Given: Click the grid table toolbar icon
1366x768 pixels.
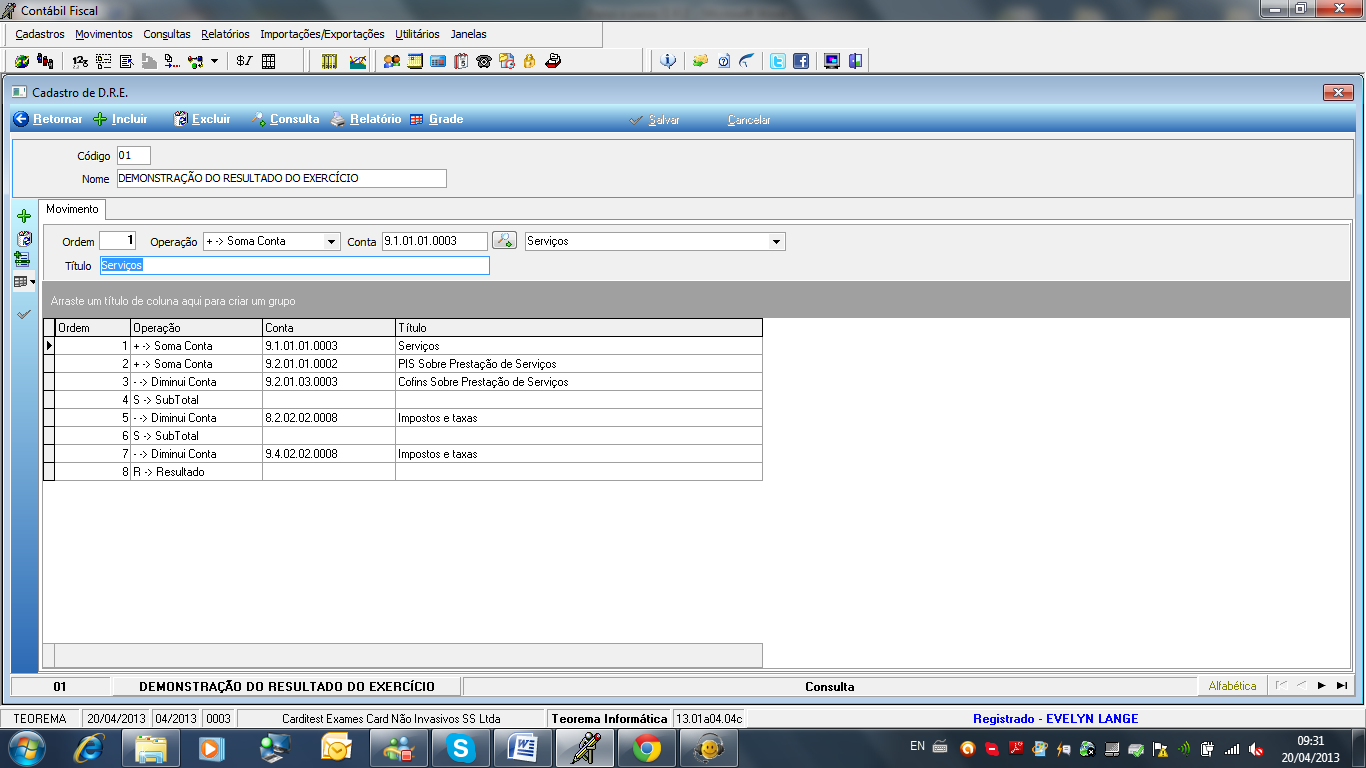Looking at the screenshot, I should [268, 61].
